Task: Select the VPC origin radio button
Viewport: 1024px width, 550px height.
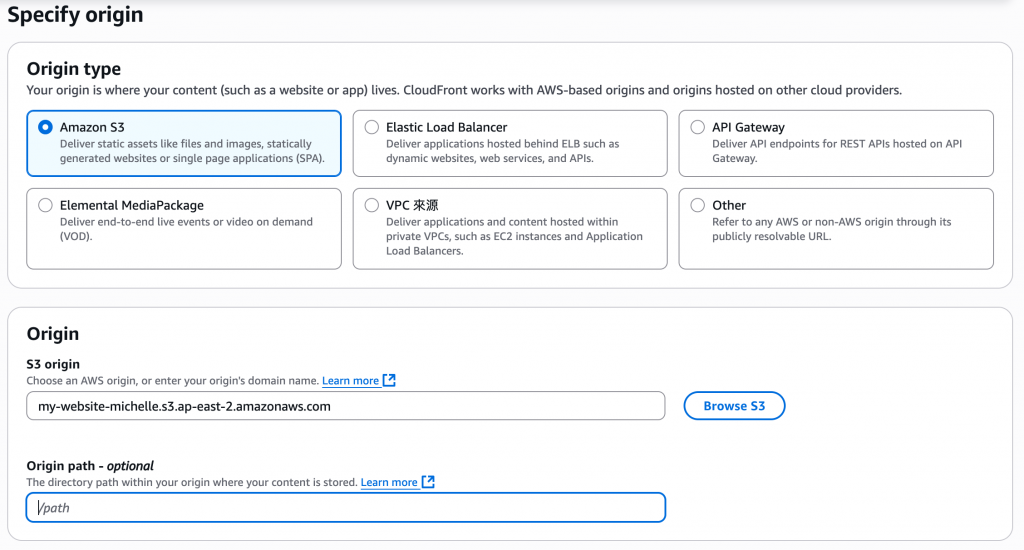Action: coord(372,206)
